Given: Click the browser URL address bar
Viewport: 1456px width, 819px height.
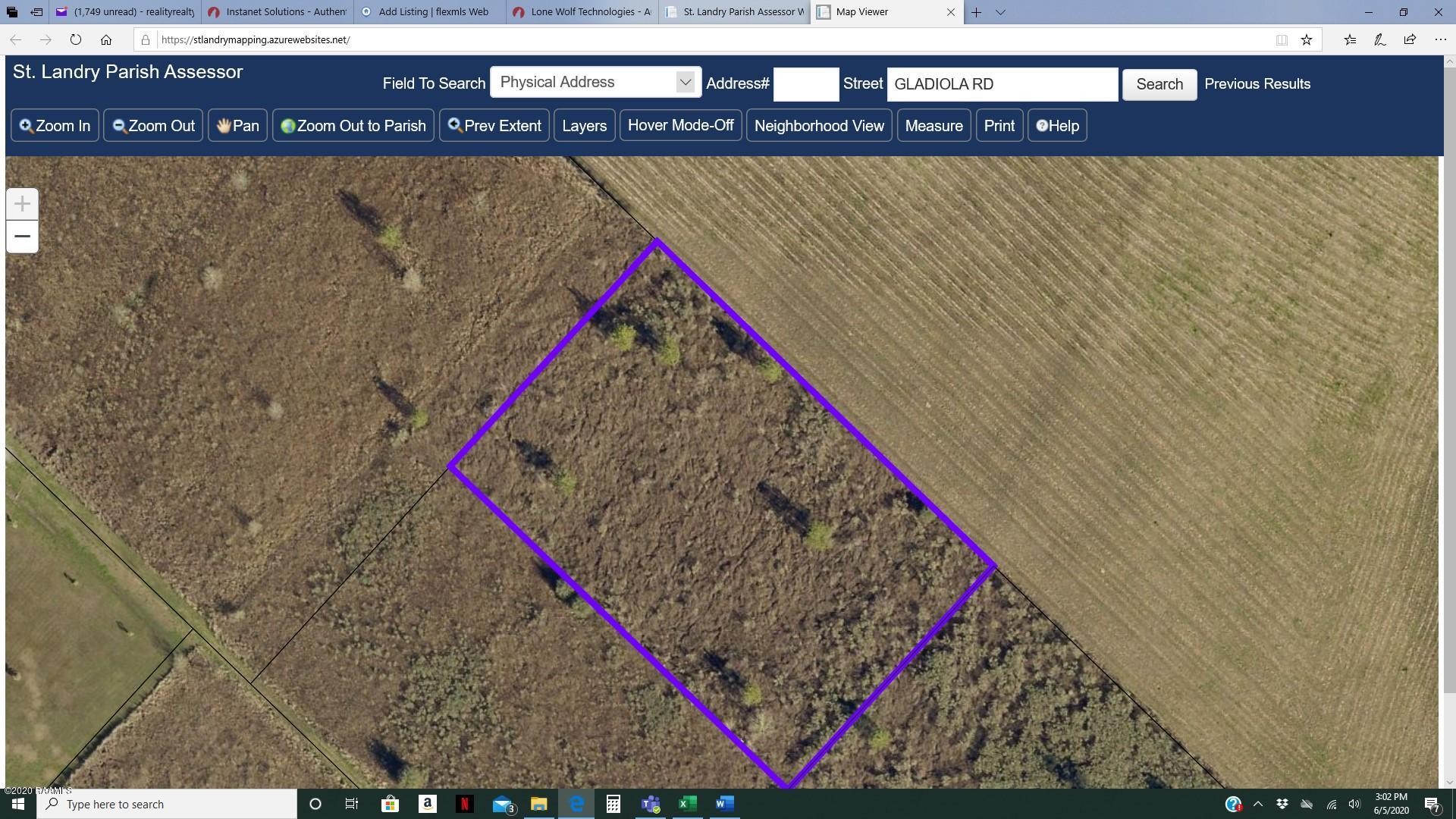Looking at the screenshot, I should [713, 39].
